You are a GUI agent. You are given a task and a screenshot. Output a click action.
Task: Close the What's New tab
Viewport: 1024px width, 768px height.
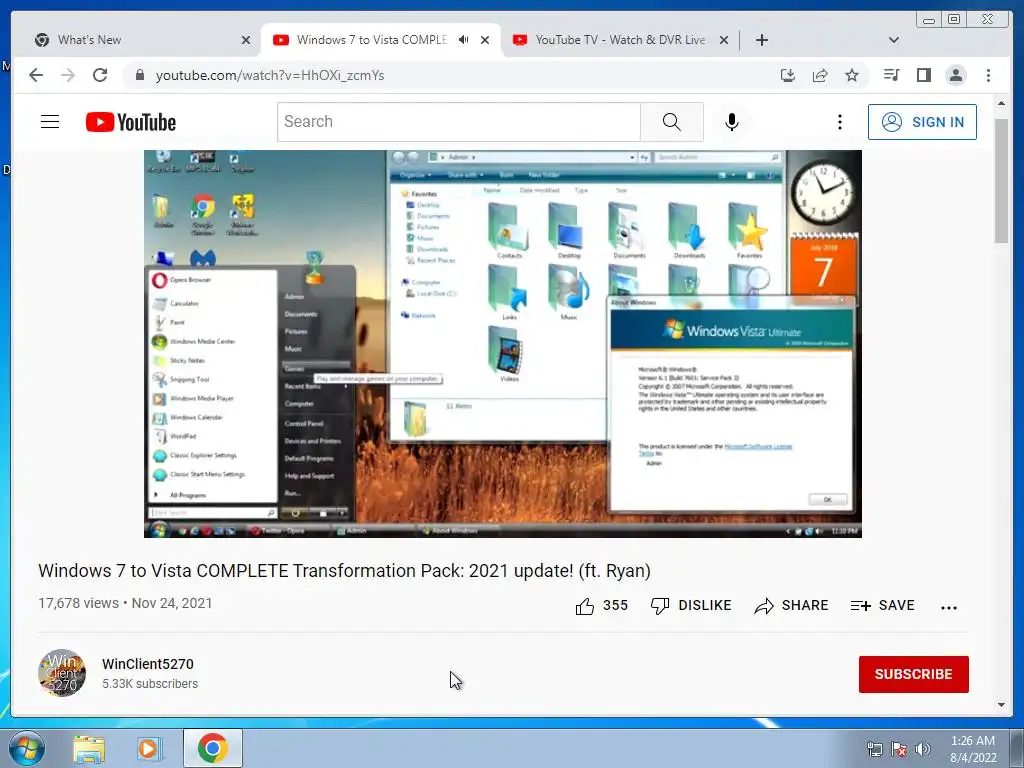tap(246, 40)
